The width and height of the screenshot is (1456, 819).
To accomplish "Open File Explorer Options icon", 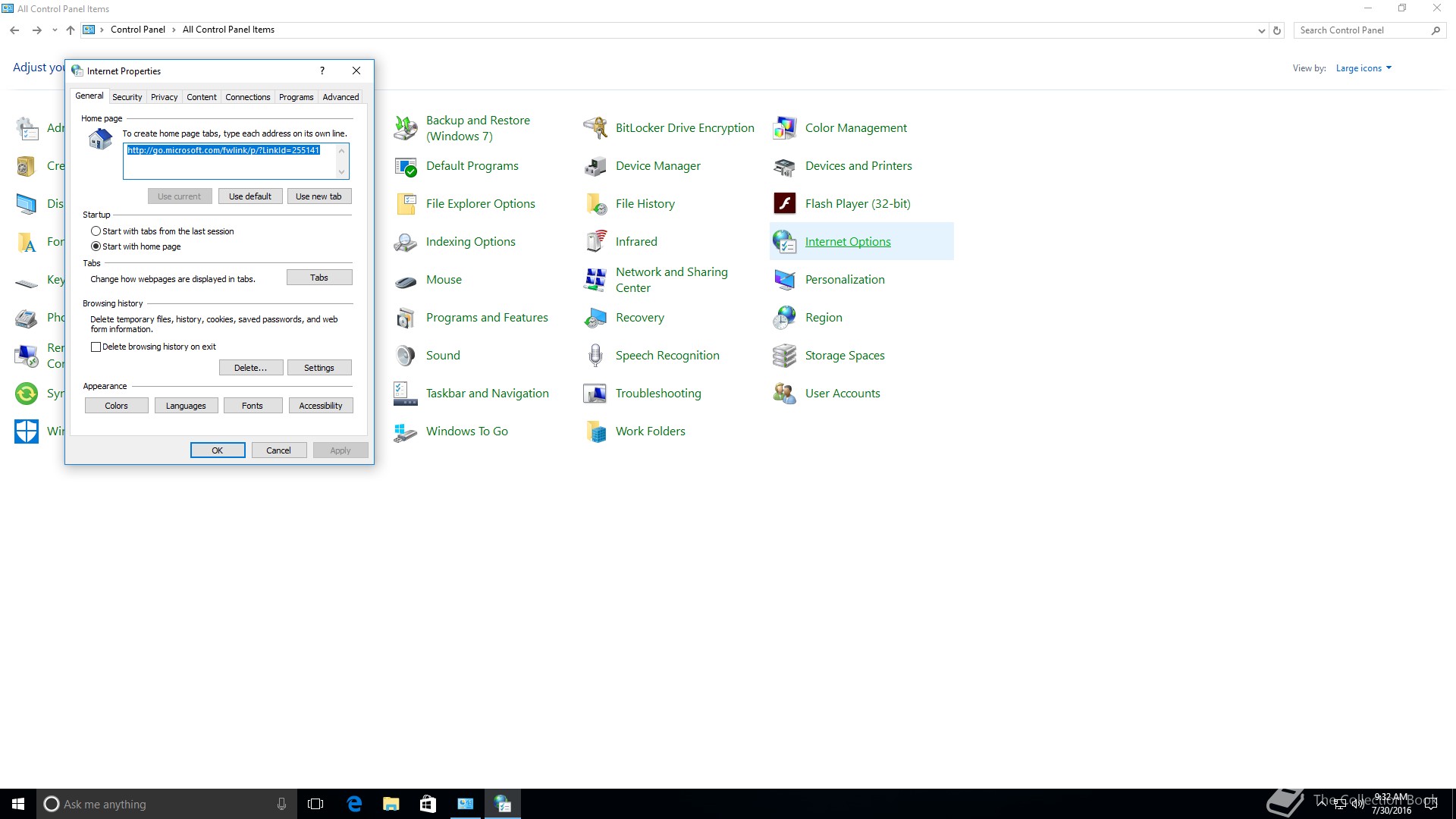I will point(406,204).
